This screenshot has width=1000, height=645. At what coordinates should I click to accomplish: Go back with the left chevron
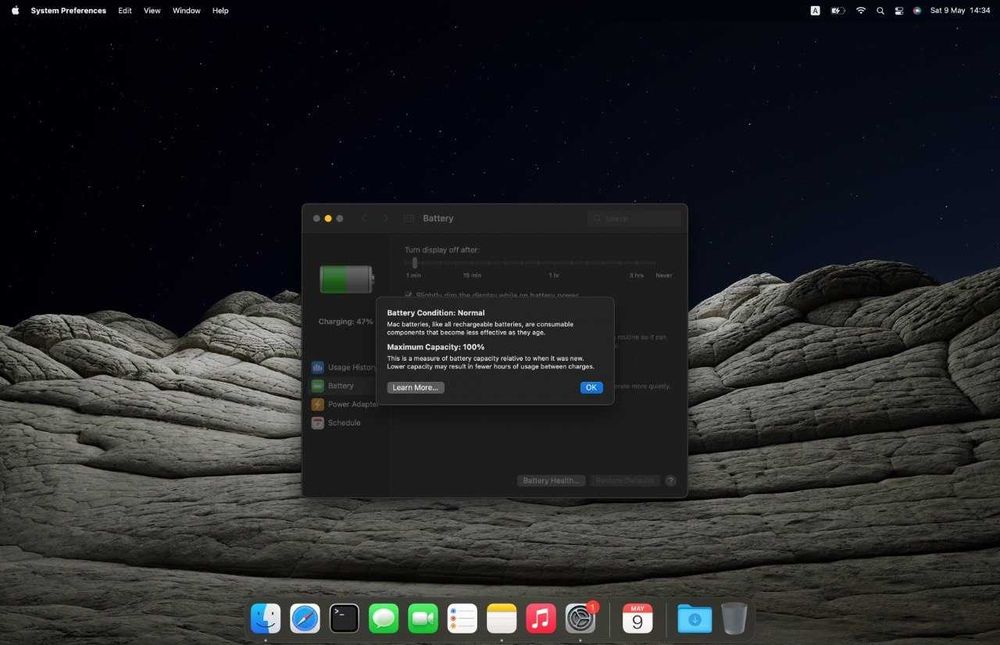coord(364,218)
